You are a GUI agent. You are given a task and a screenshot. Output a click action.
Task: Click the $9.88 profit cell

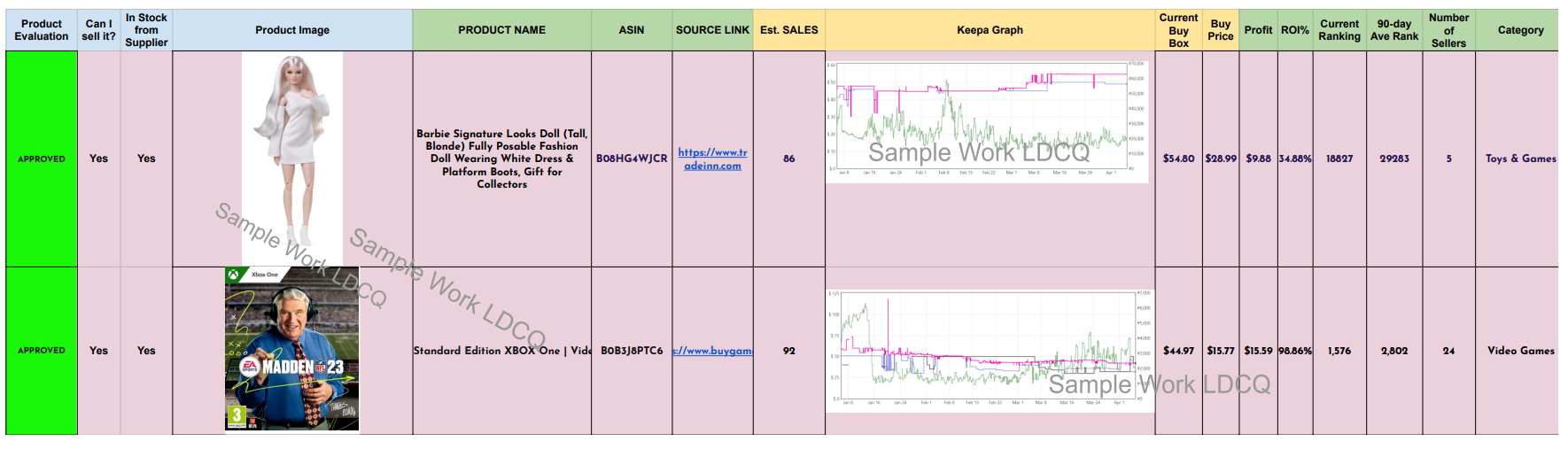1259,159
